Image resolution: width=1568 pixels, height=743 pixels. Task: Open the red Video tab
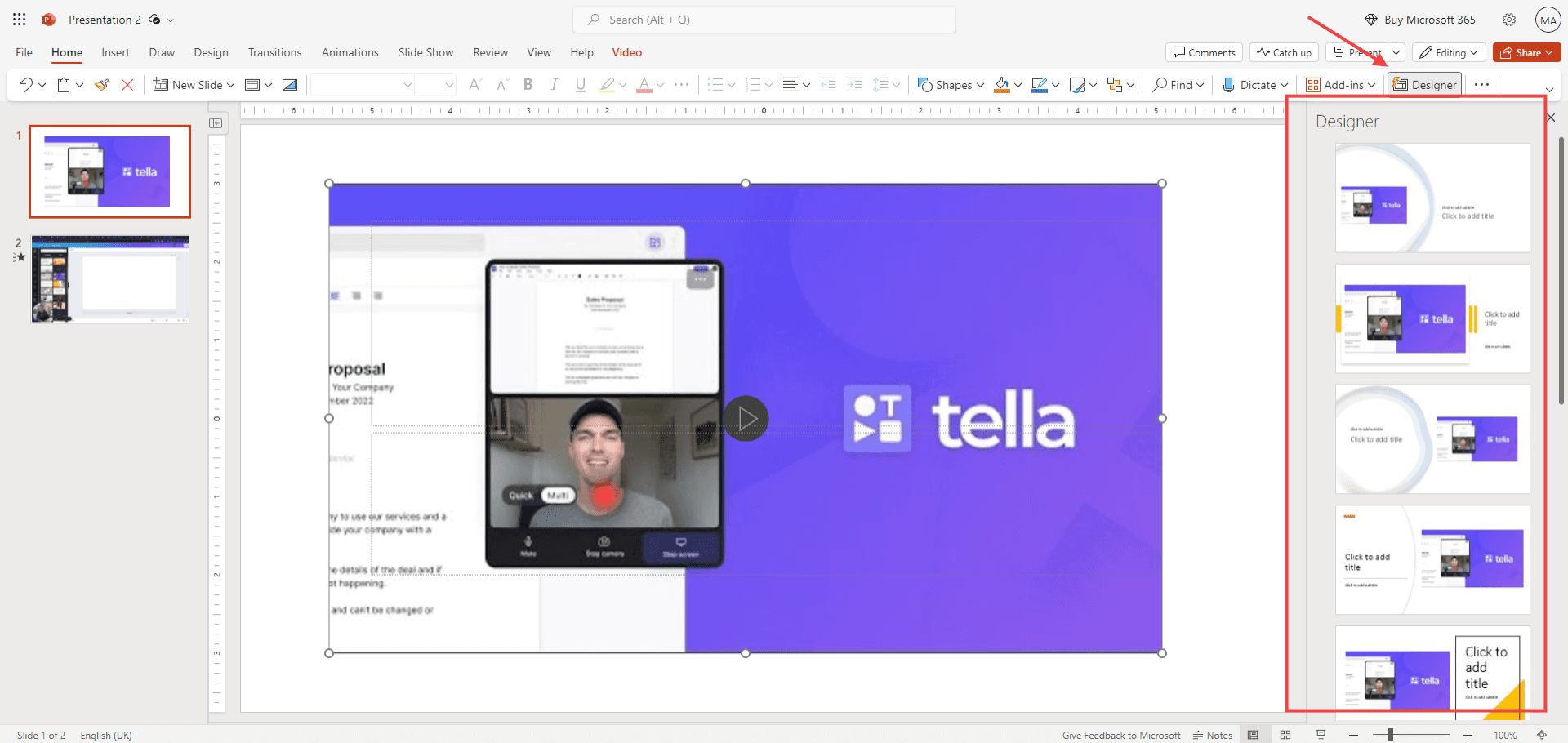coord(626,52)
